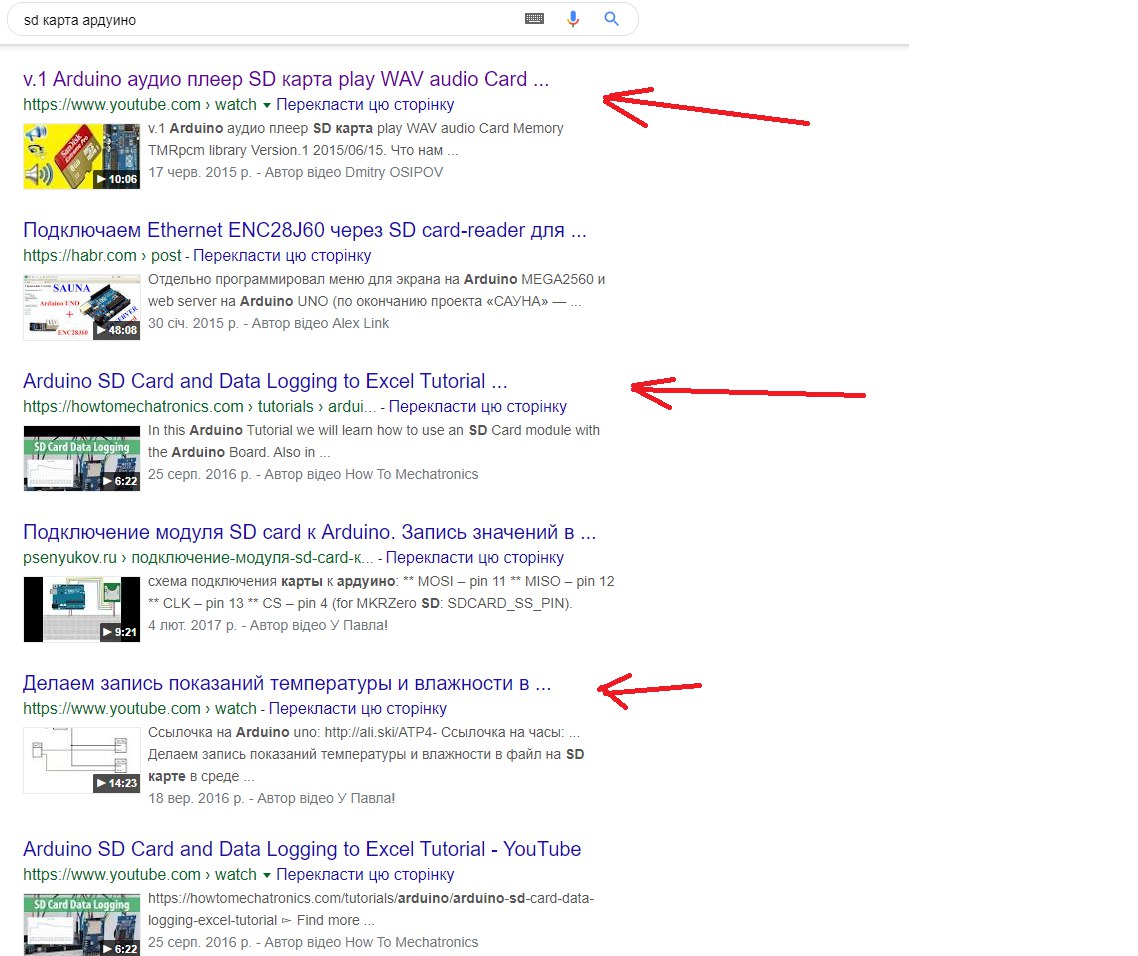Screen dimensions: 1138x956
Task: Click the blue magnifier search button
Action: tap(611, 19)
